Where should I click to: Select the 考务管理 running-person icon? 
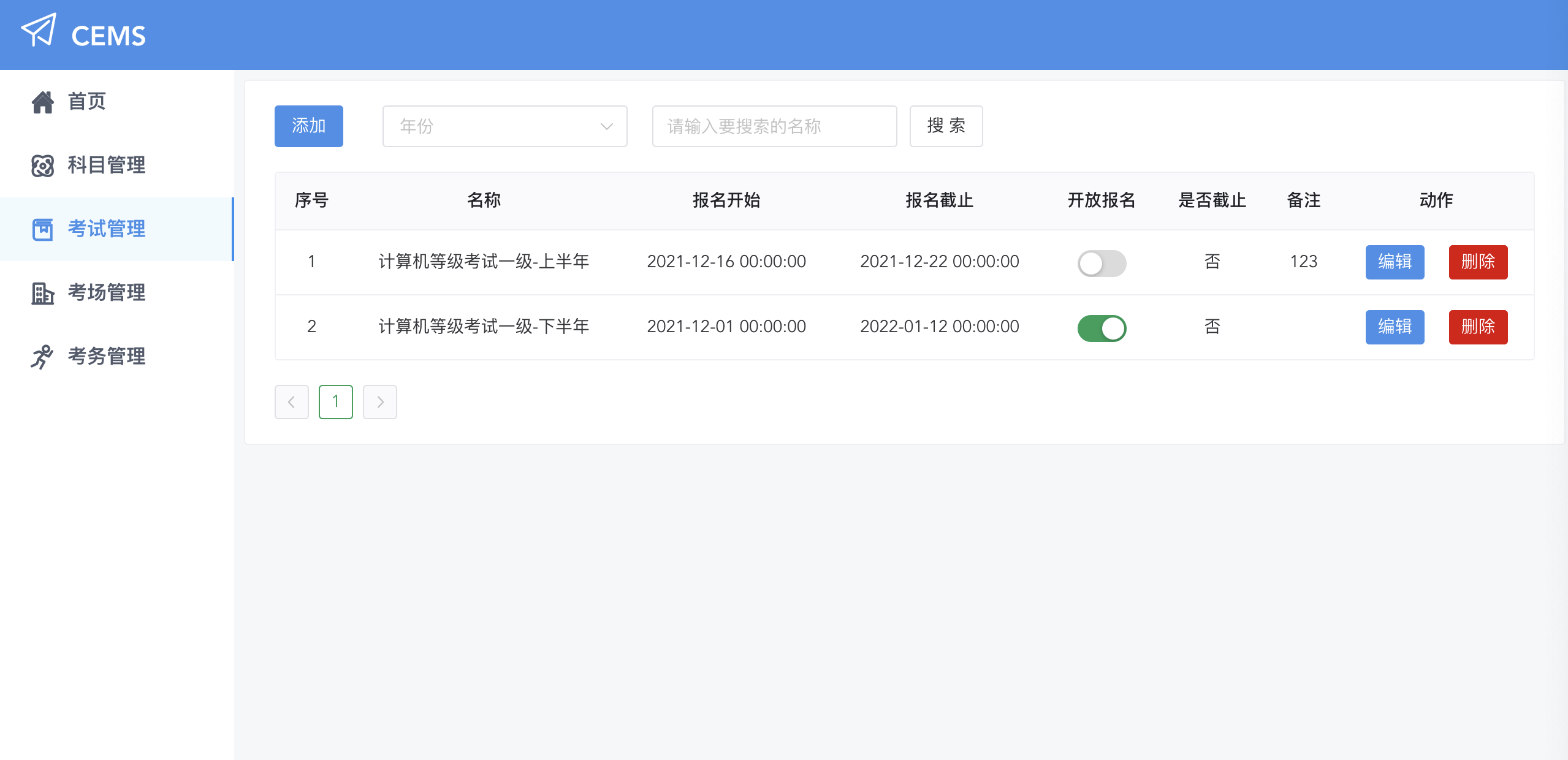(x=43, y=357)
